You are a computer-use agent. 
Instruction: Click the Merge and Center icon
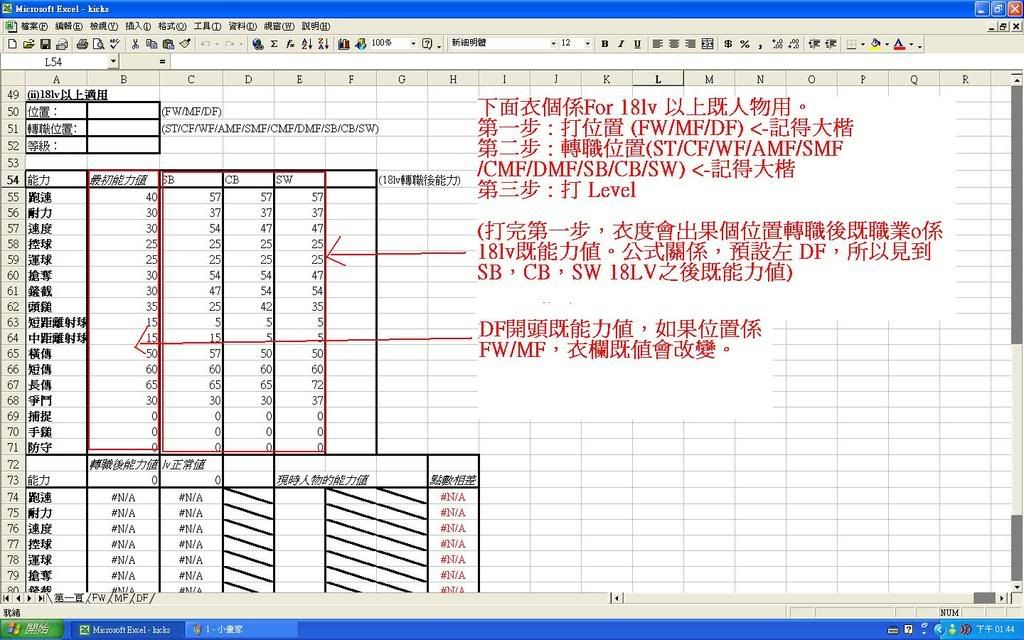click(x=708, y=44)
